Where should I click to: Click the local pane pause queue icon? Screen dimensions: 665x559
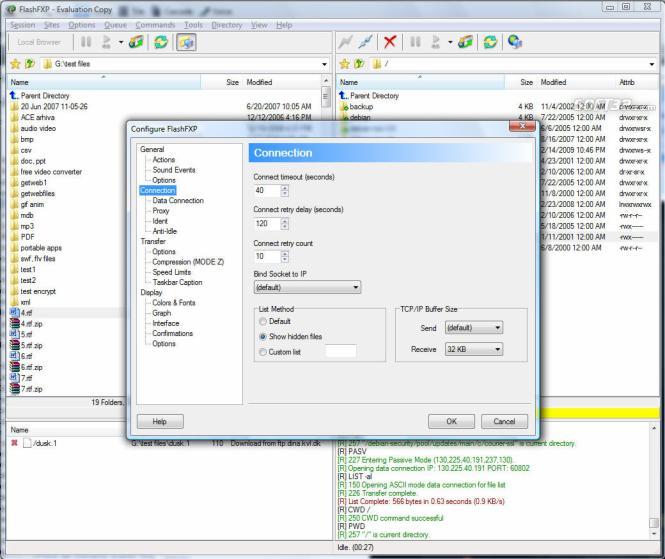86,42
